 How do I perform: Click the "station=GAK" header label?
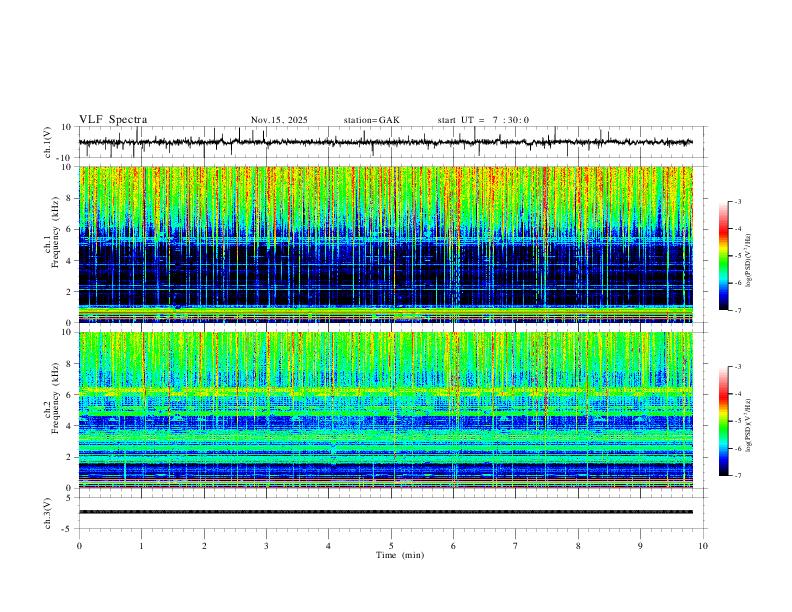(372, 120)
